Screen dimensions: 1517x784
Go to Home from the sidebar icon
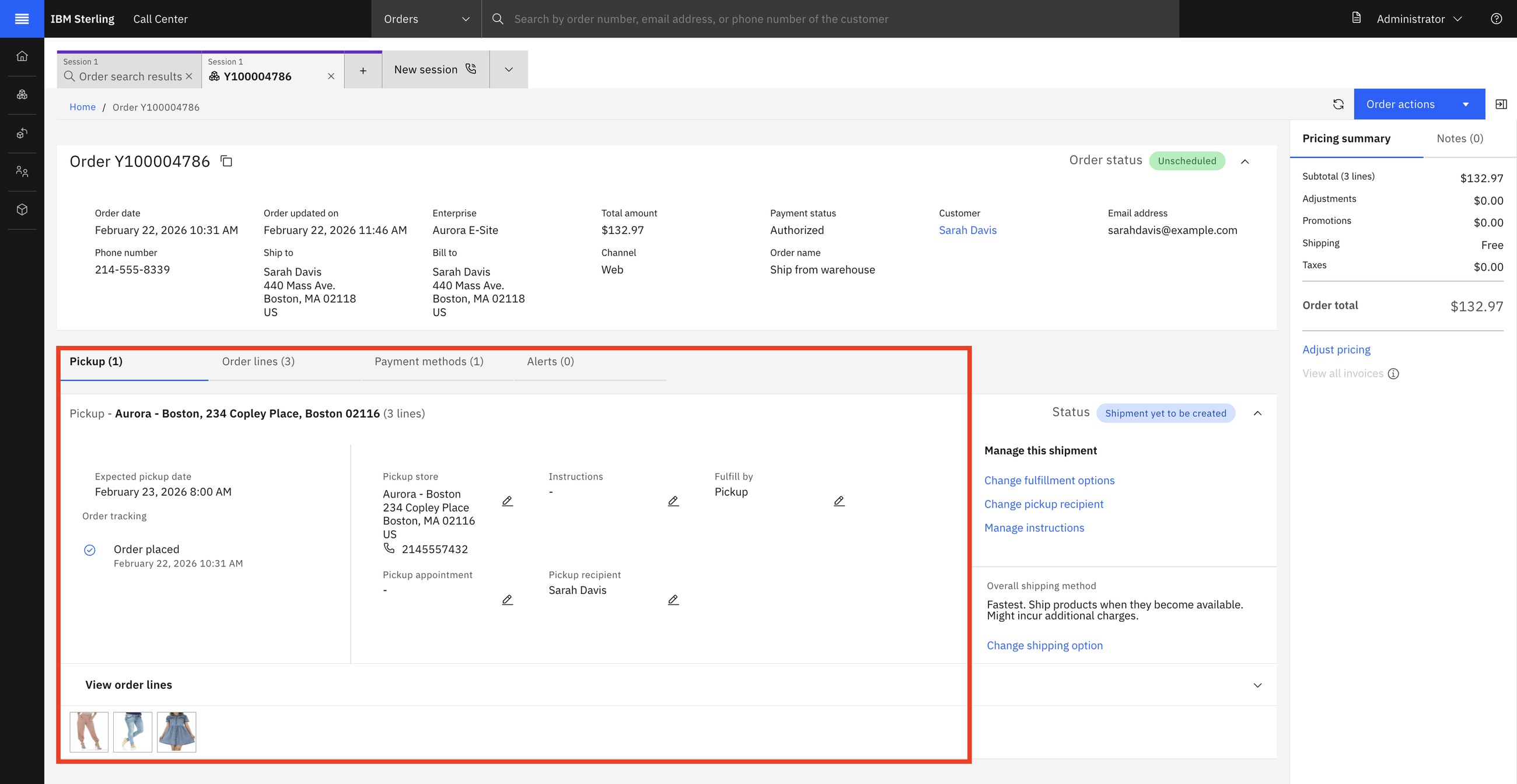point(22,56)
